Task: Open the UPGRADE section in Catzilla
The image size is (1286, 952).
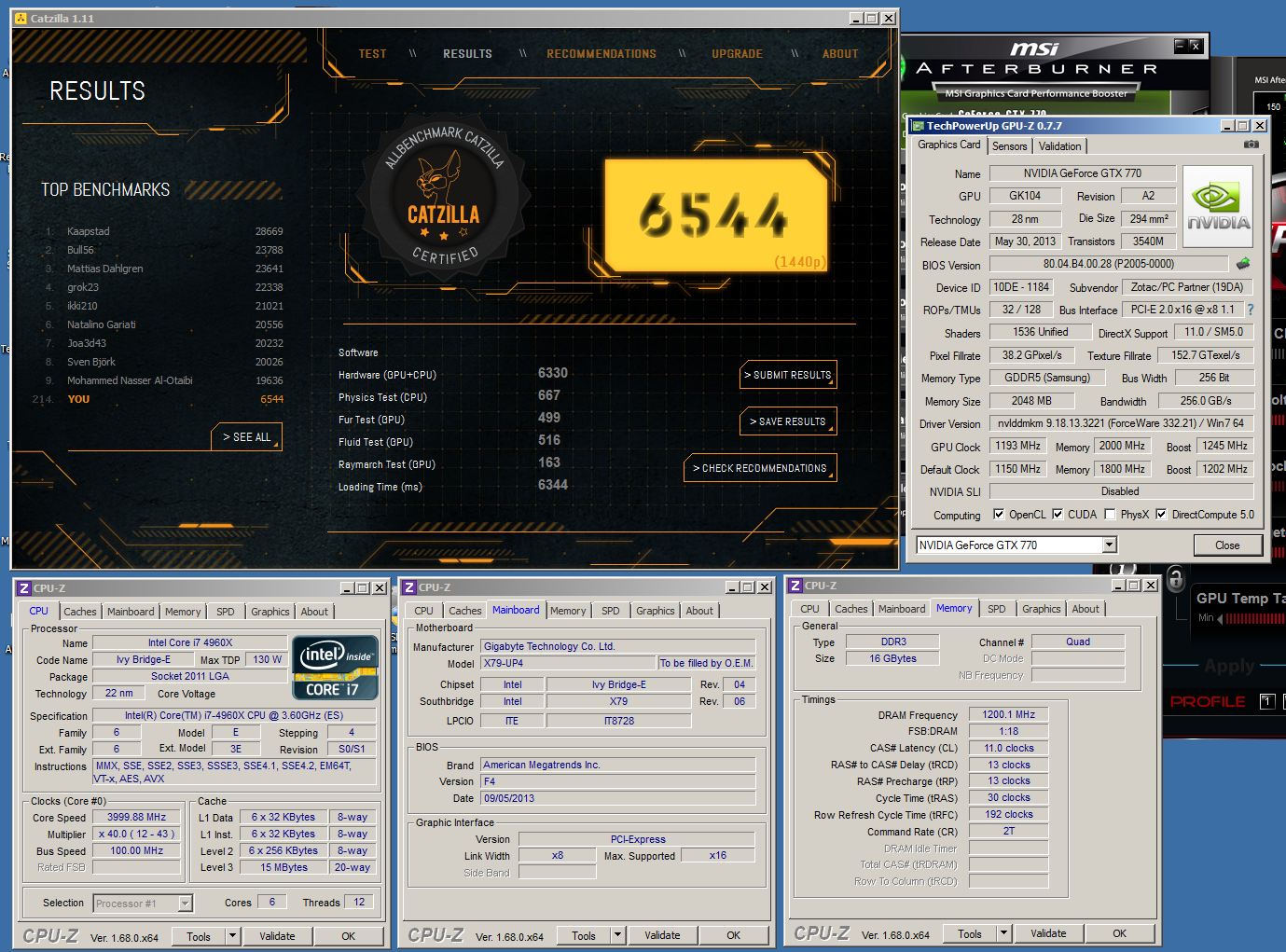Action: [737, 54]
